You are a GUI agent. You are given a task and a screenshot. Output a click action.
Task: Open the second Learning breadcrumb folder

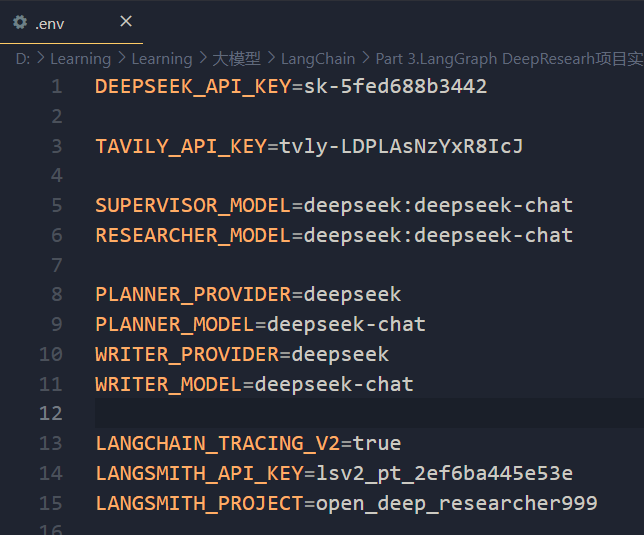162,59
